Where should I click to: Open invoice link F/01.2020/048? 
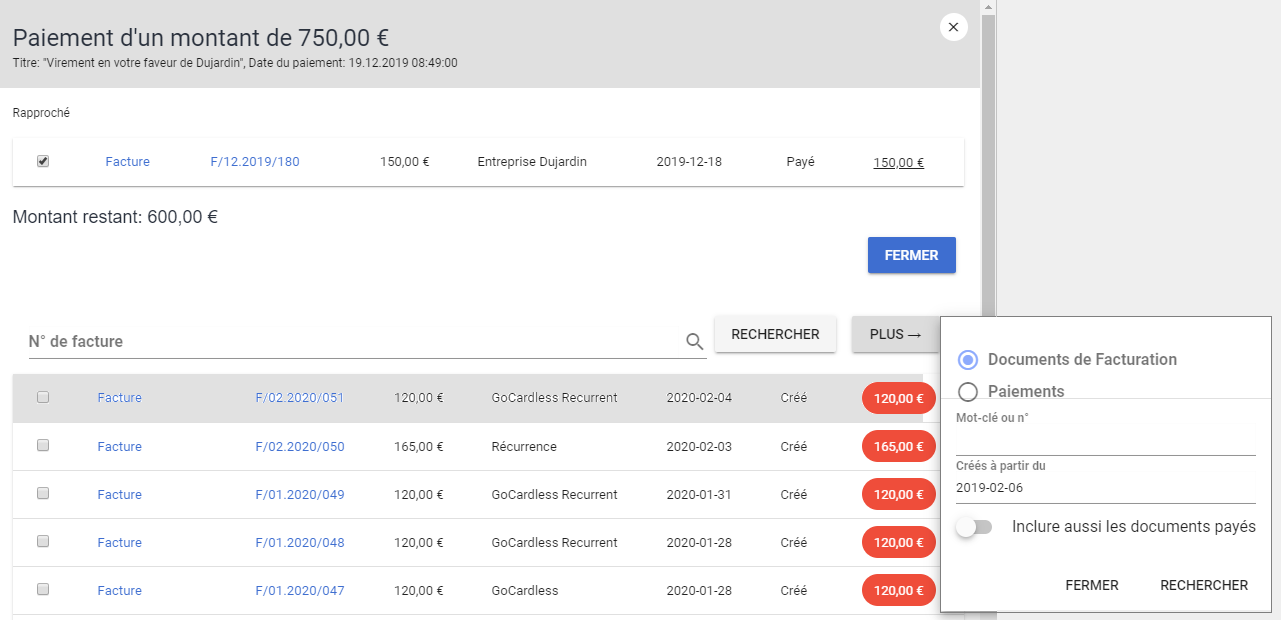click(x=300, y=543)
